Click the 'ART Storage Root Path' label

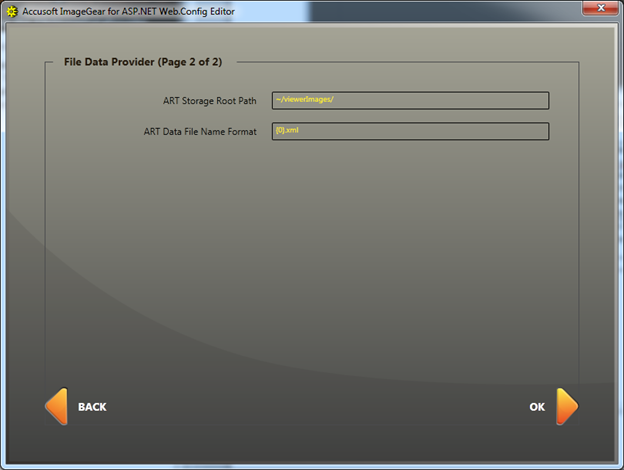pos(210,101)
